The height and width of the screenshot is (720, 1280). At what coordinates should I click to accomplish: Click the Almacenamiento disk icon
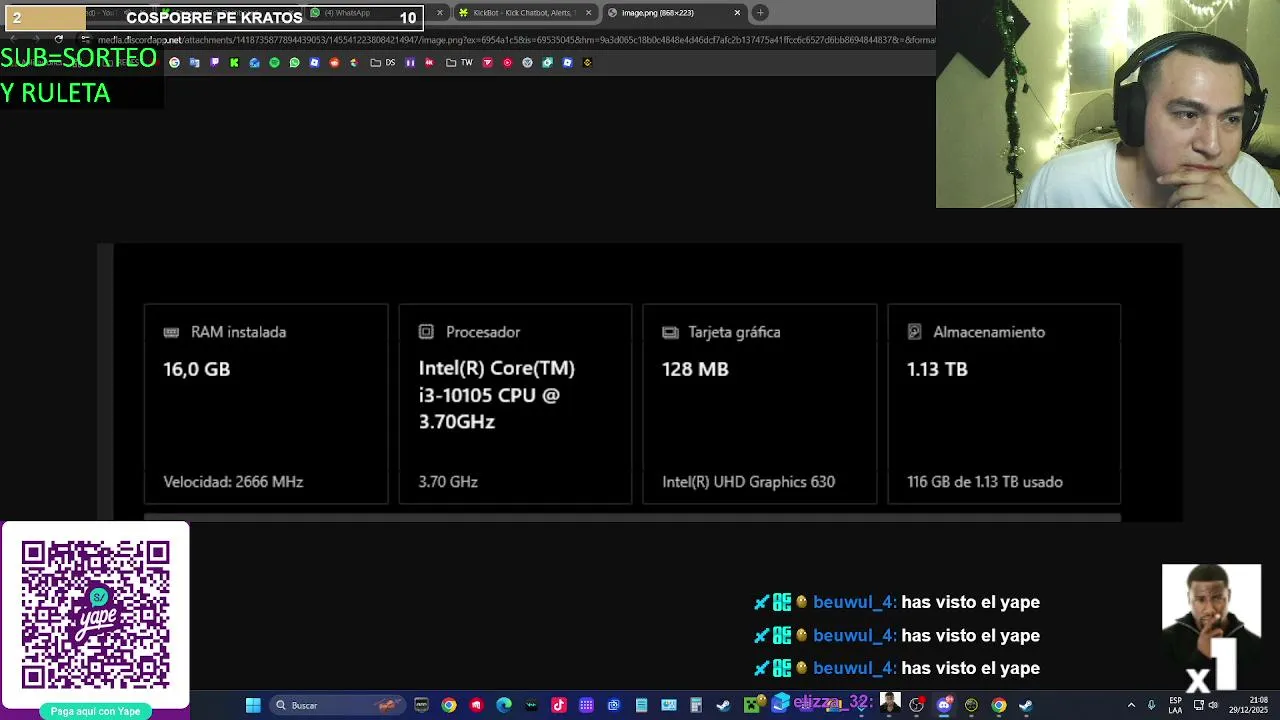(x=914, y=332)
